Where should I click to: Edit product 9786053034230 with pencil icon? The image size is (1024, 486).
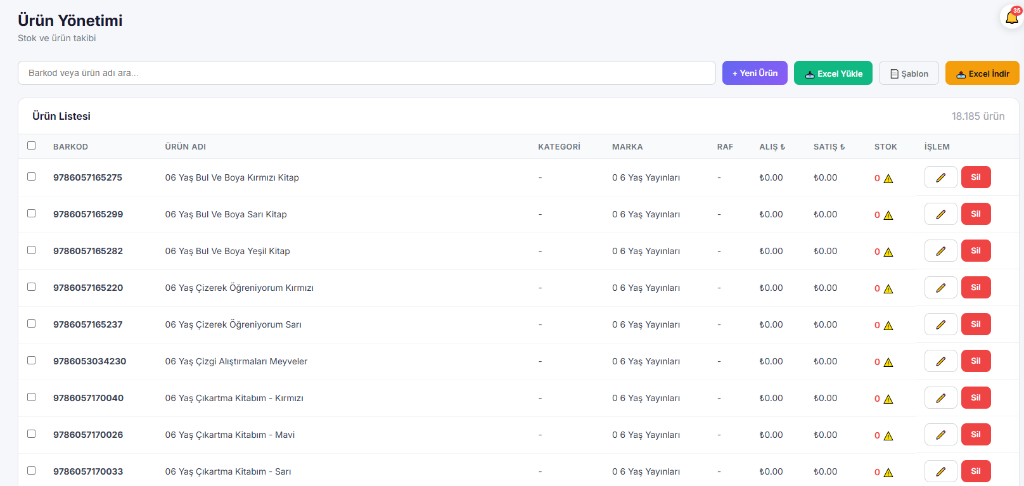[x=940, y=361]
